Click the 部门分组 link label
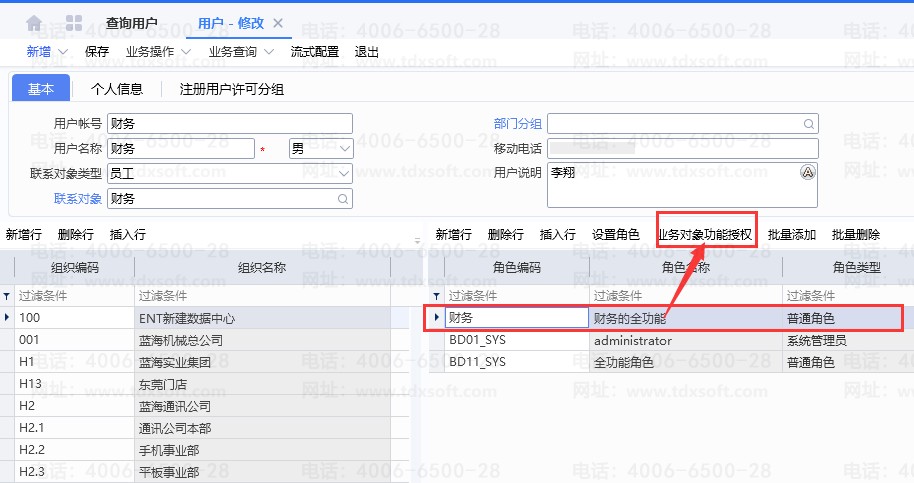The image size is (914, 483). [x=518, y=124]
